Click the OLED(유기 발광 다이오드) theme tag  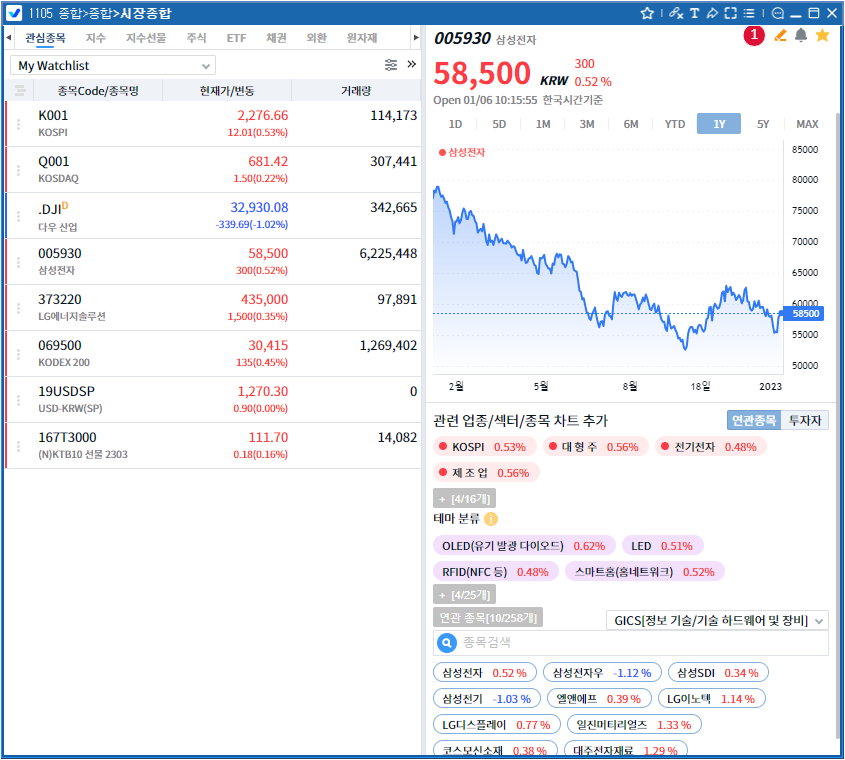point(524,546)
